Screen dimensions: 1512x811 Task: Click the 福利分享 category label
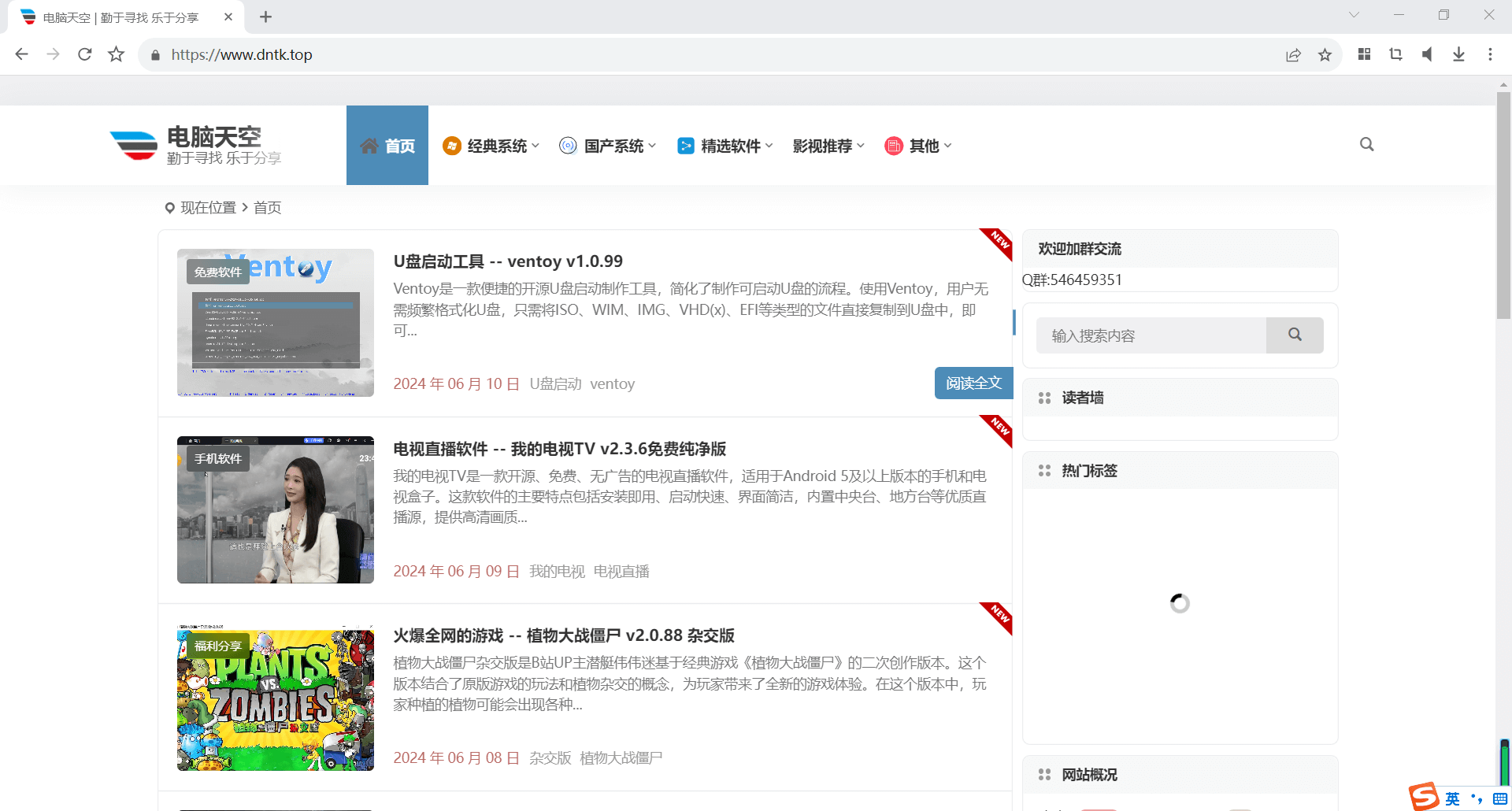pyautogui.click(x=218, y=646)
